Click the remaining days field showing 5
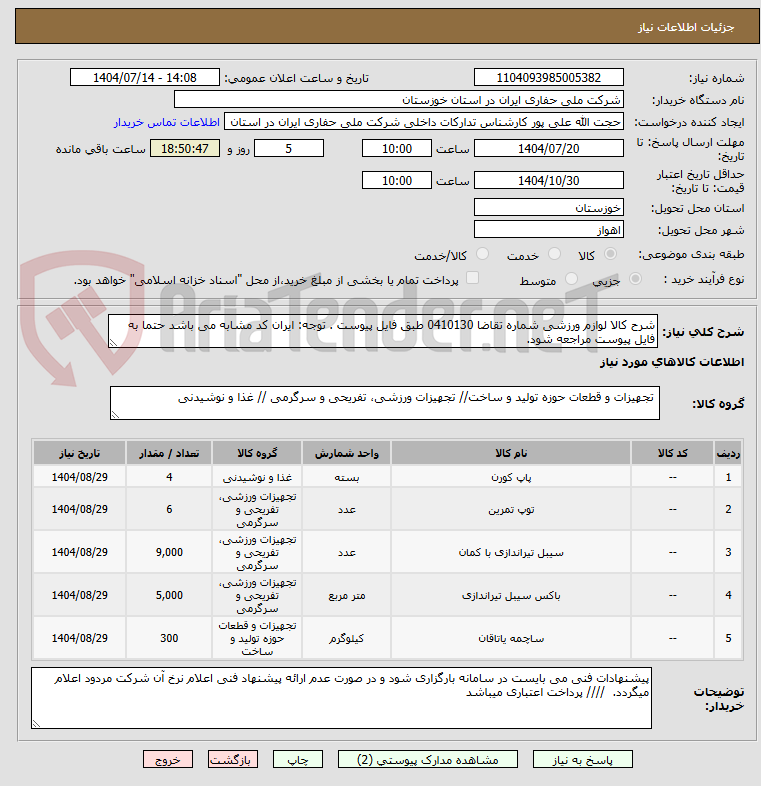This screenshot has width=761, height=786. coord(289,148)
